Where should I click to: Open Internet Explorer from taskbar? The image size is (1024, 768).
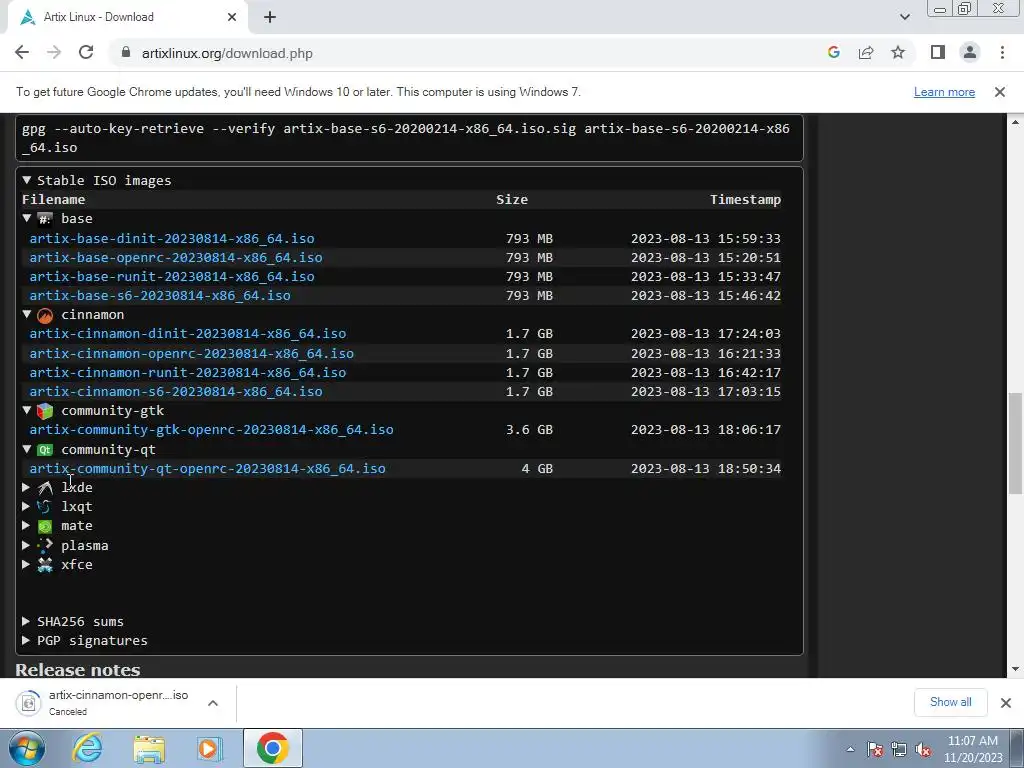coord(88,749)
